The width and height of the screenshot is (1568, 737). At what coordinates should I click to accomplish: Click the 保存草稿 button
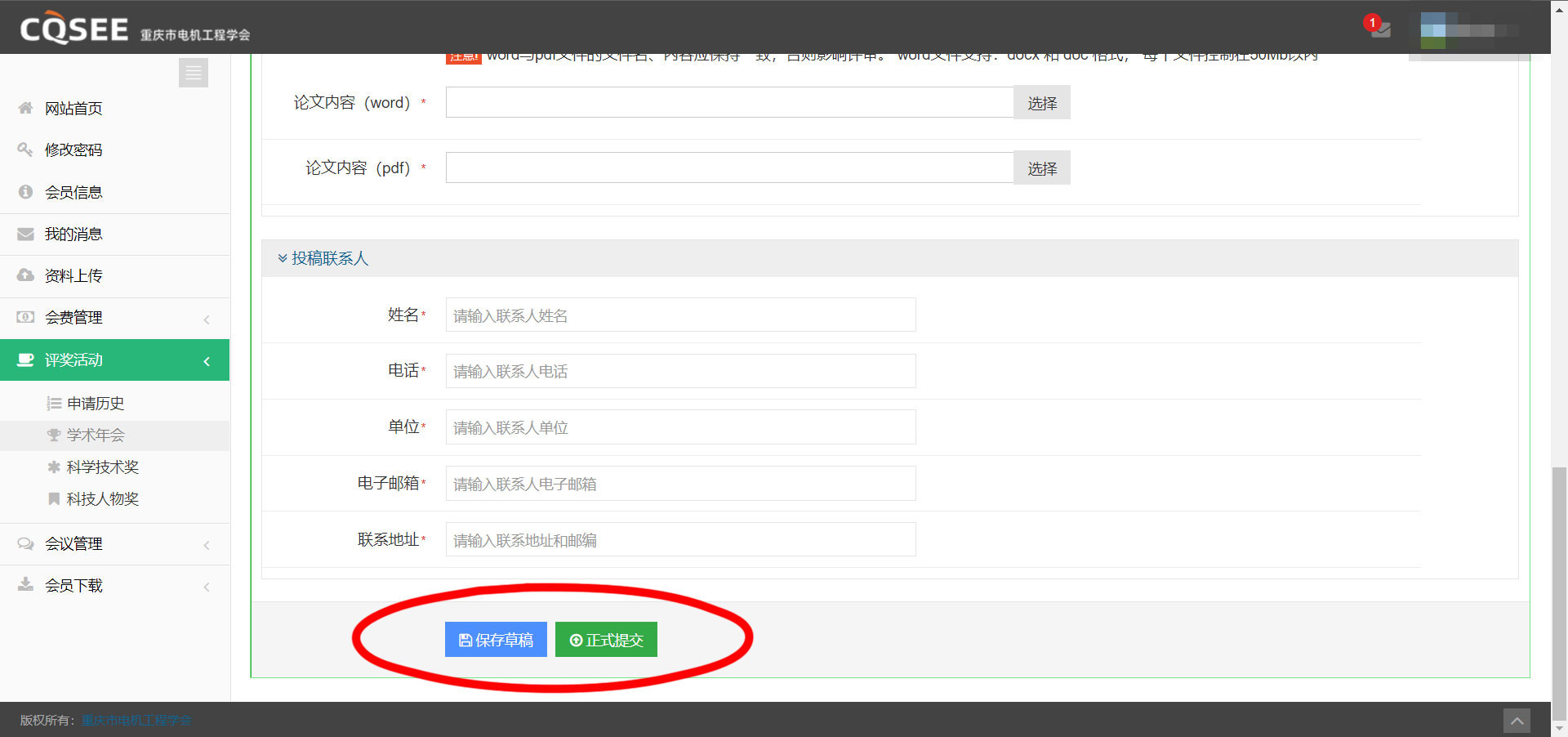tap(496, 640)
